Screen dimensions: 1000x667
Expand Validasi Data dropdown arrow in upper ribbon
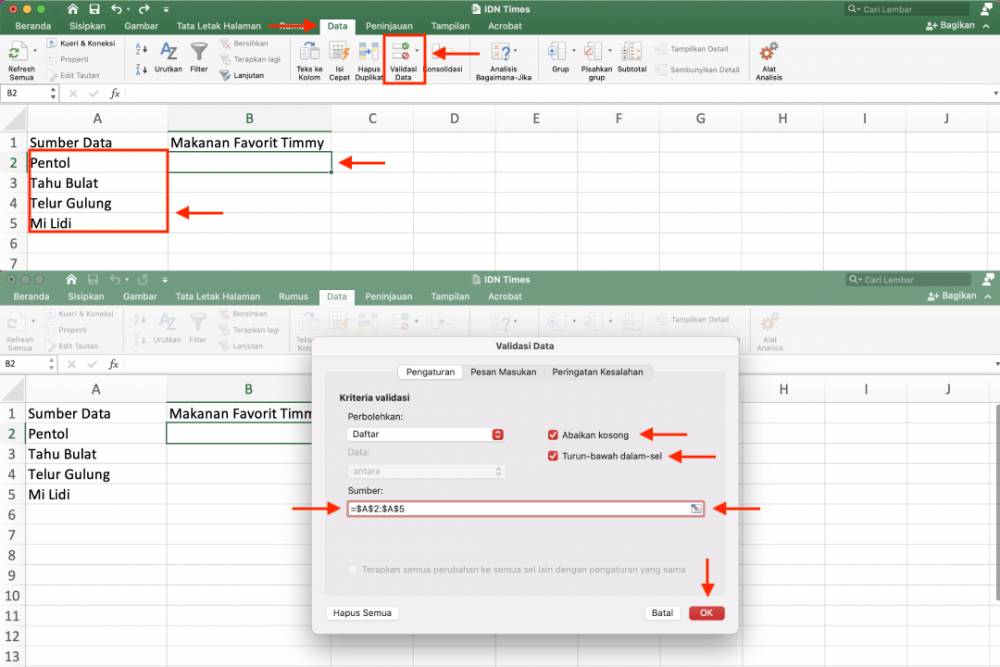pos(417,50)
